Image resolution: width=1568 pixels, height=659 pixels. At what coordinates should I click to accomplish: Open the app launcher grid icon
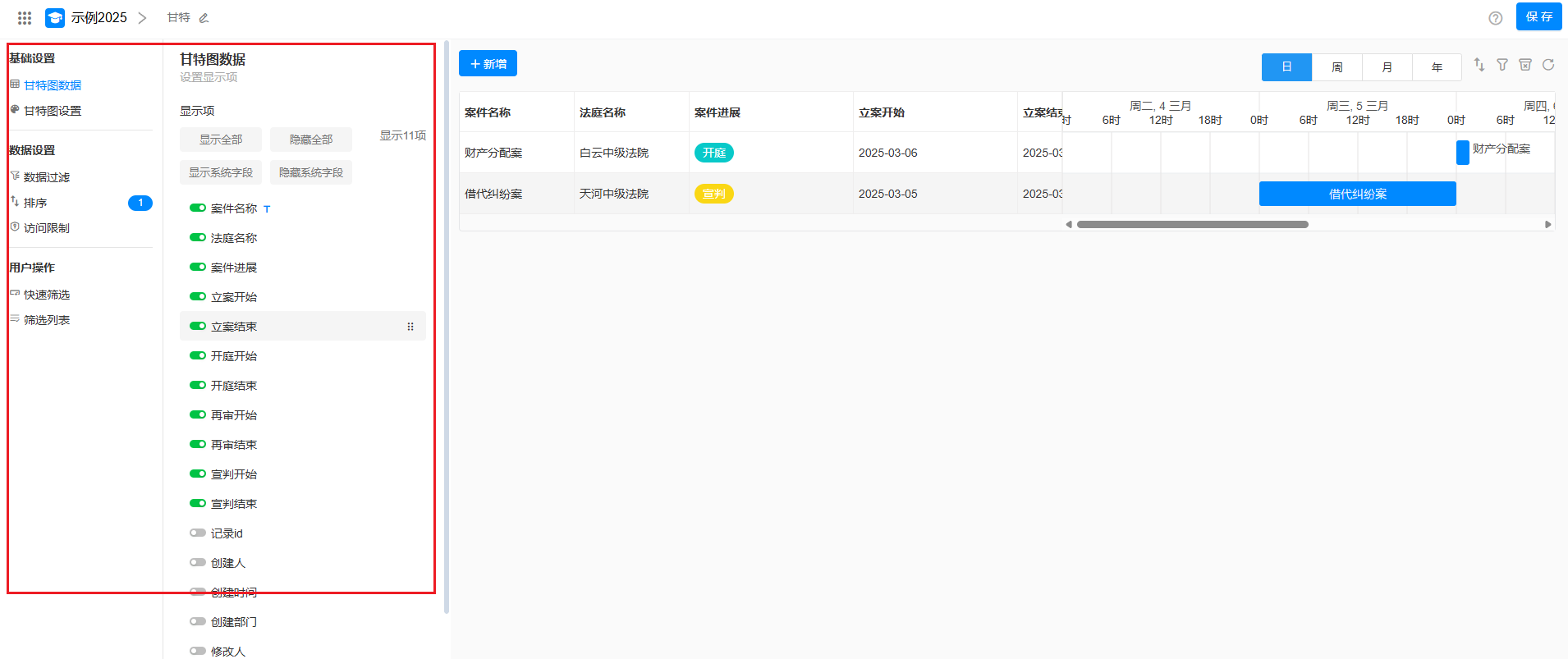25,17
